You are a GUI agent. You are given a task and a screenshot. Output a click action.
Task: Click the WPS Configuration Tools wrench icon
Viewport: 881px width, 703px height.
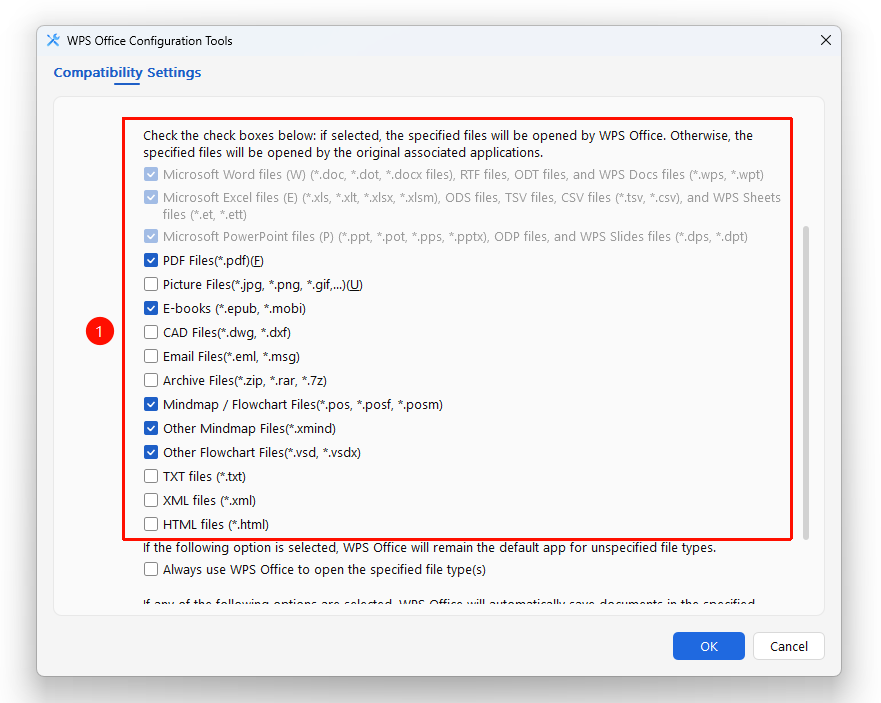pyautogui.click(x=53, y=40)
